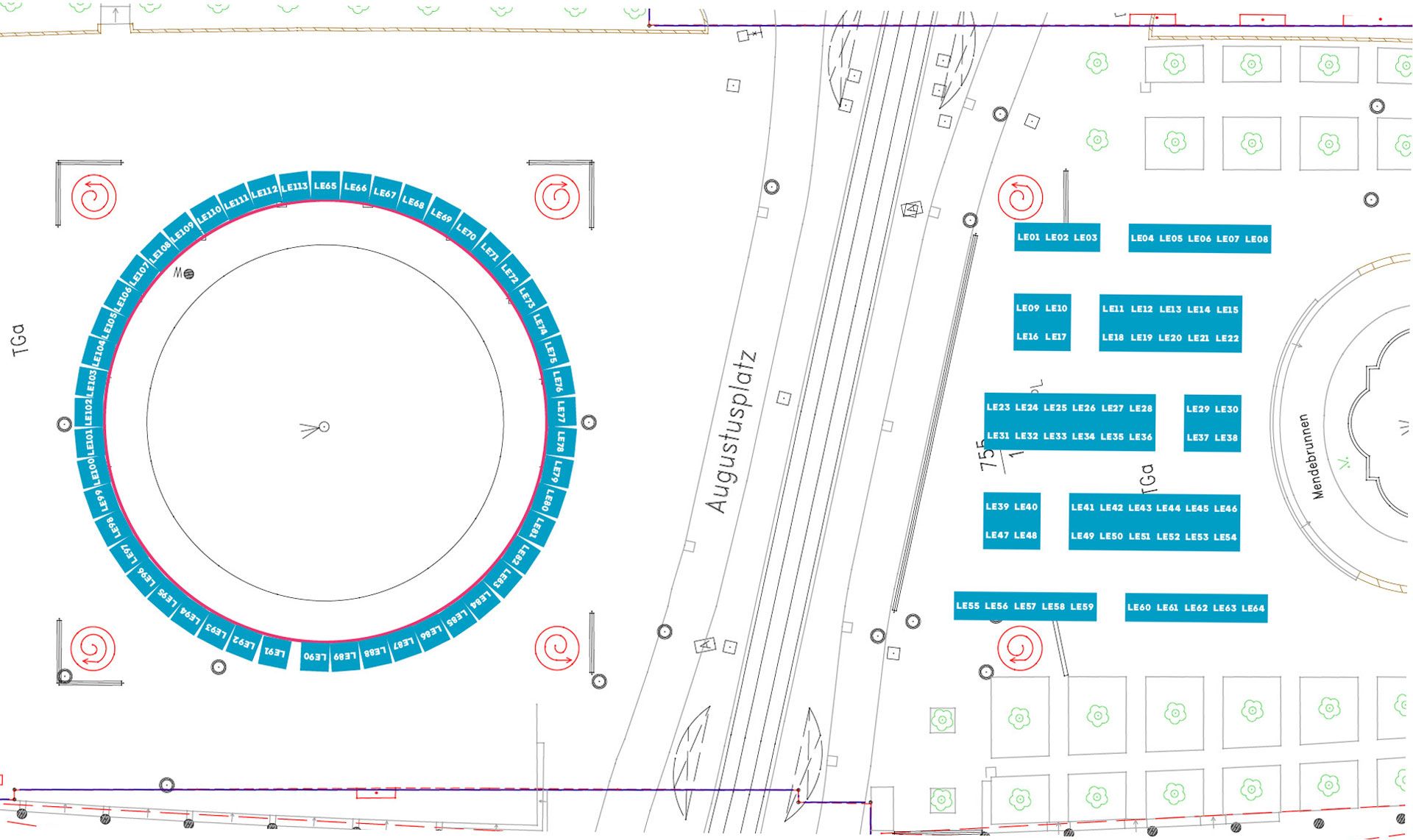Select booth LE65 on the ring

pos(325,186)
